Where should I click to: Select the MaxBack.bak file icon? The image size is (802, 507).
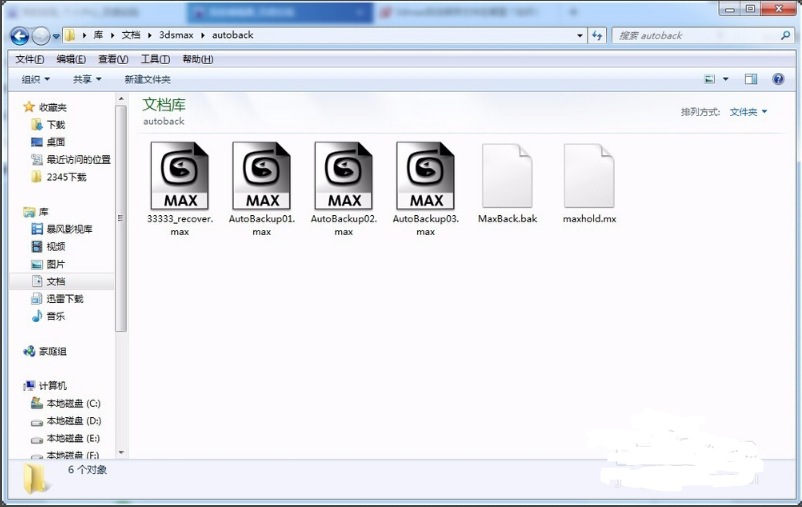click(507, 175)
